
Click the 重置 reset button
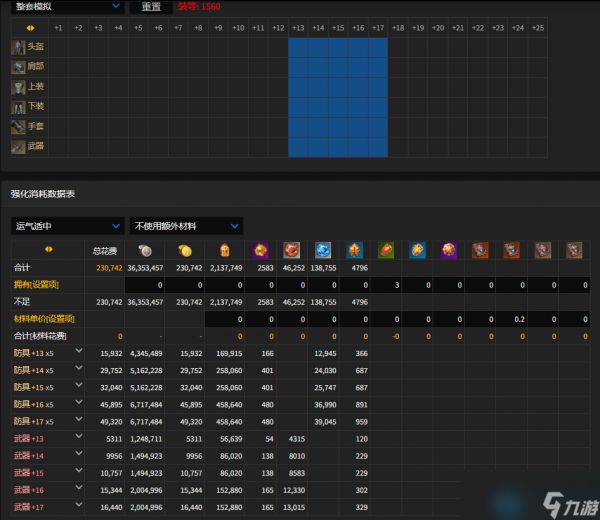[151, 6]
